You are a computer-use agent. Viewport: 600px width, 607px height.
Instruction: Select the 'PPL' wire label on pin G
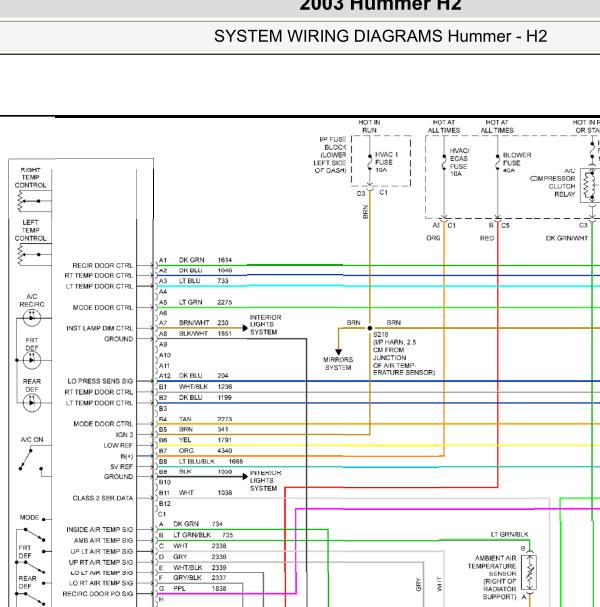pyautogui.click(x=179, y=588)
